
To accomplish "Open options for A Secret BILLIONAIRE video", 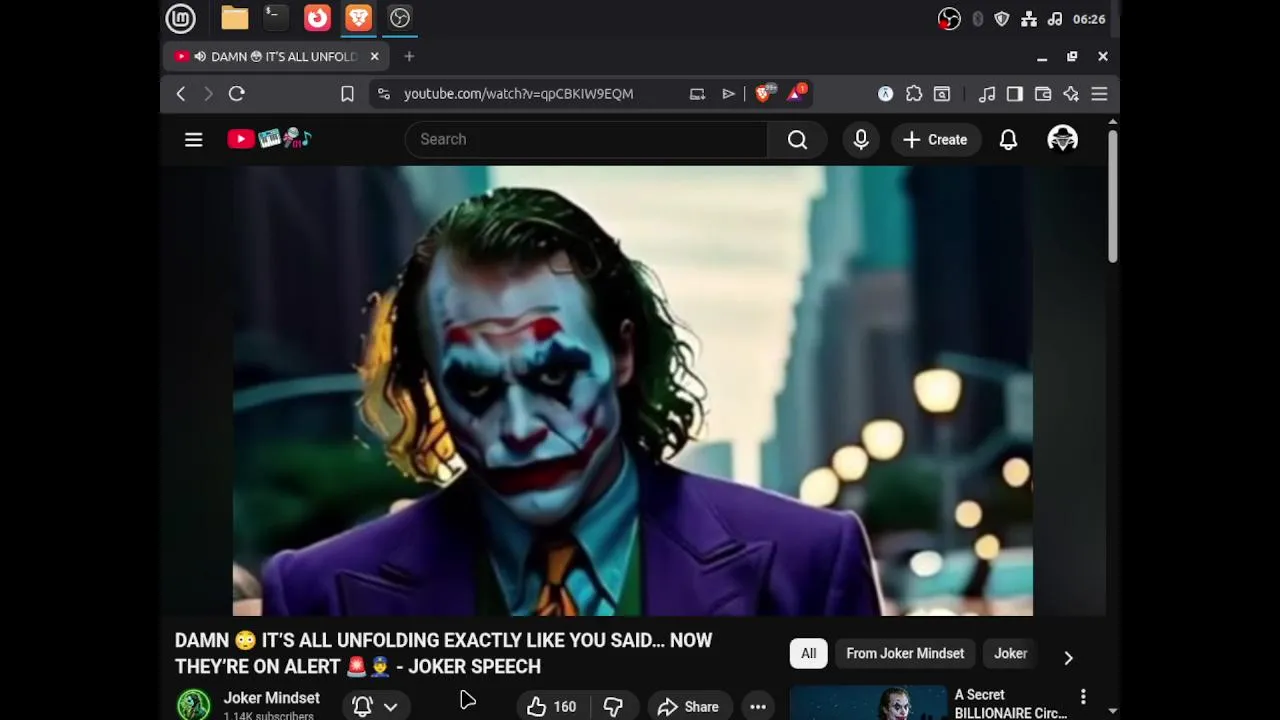I will 1083,696.
